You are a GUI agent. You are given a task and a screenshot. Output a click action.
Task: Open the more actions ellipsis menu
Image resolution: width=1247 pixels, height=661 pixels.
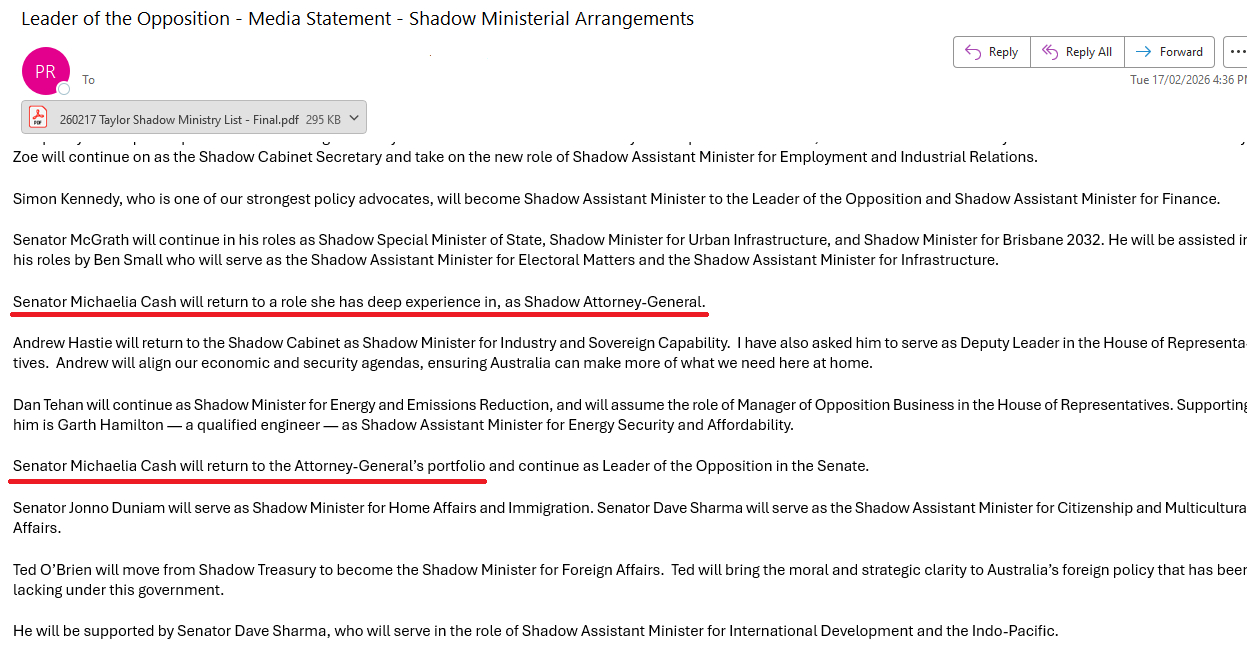[x=1237, y=52]
